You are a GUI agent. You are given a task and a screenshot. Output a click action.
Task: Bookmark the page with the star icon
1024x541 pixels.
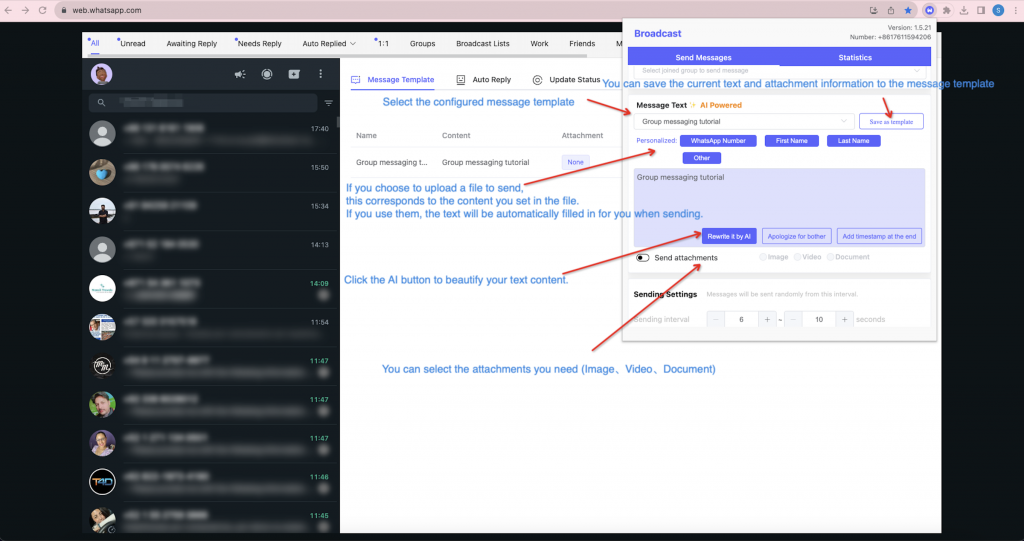point(908,10)
